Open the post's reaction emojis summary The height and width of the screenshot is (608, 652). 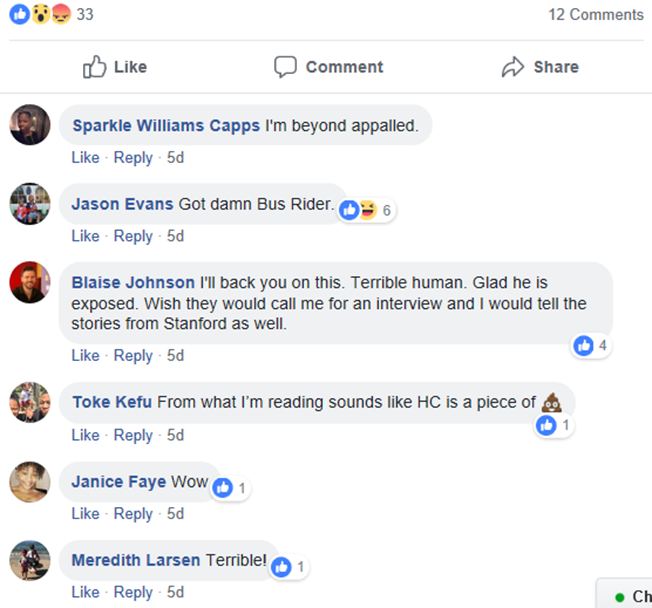point(40,15)
